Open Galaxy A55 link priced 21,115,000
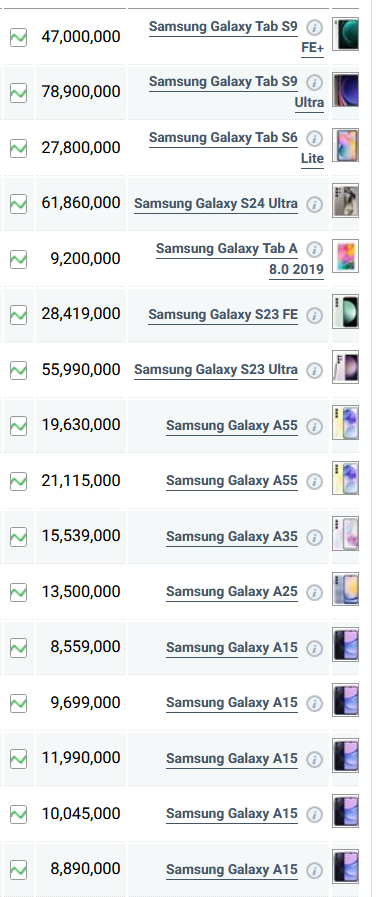The height and width of the screenshot is (897, 377). click(232, 481)
